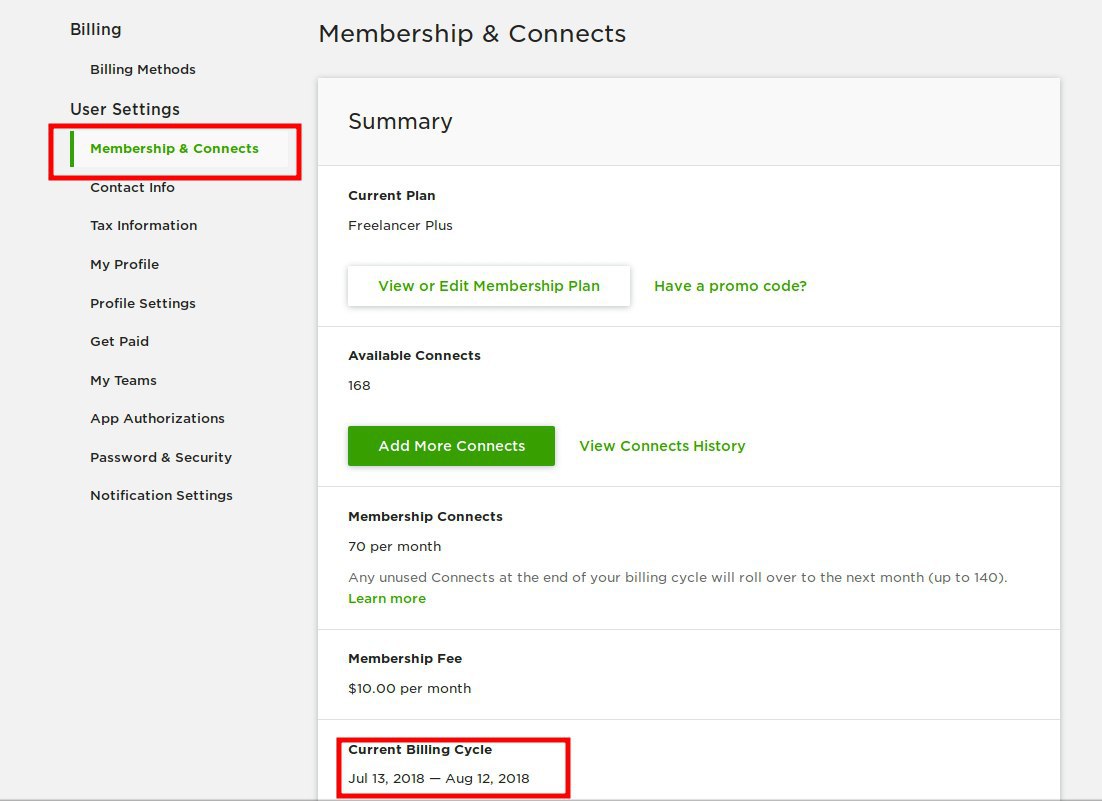Go to Contact Info settings

coord(132,188)
